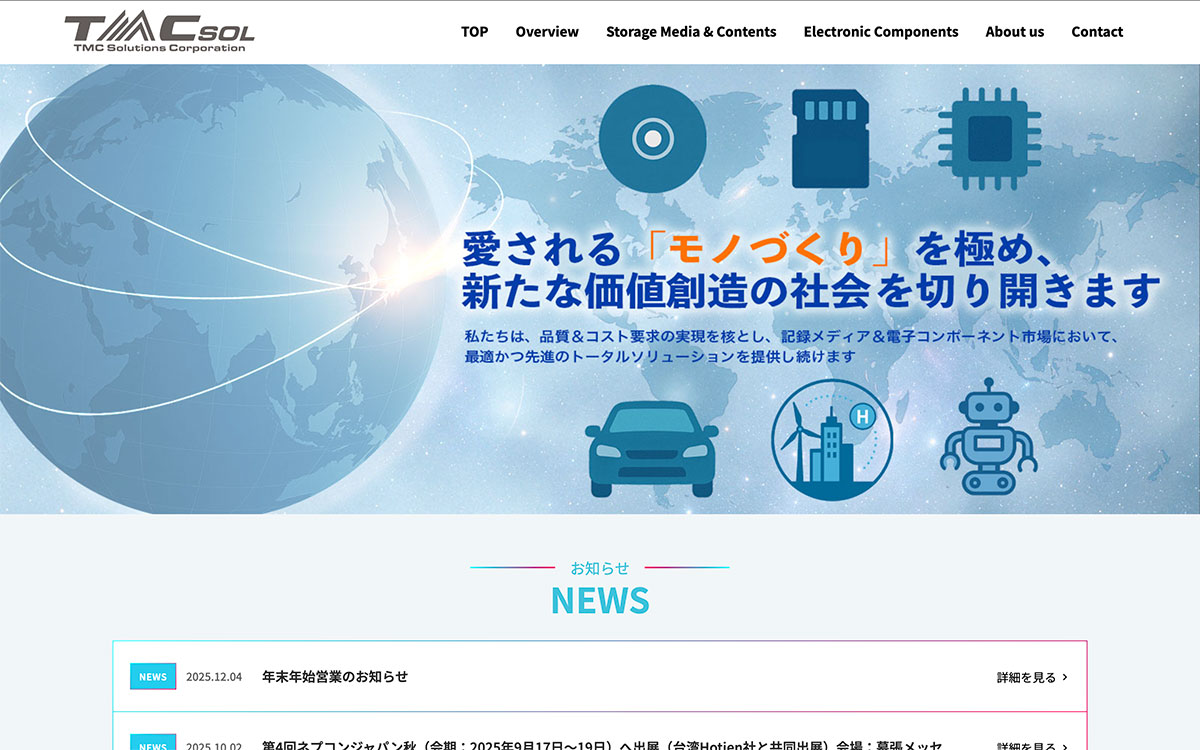Click the robot icon in banner
This screenshot has height=750, width=1200.
[989, 436]
